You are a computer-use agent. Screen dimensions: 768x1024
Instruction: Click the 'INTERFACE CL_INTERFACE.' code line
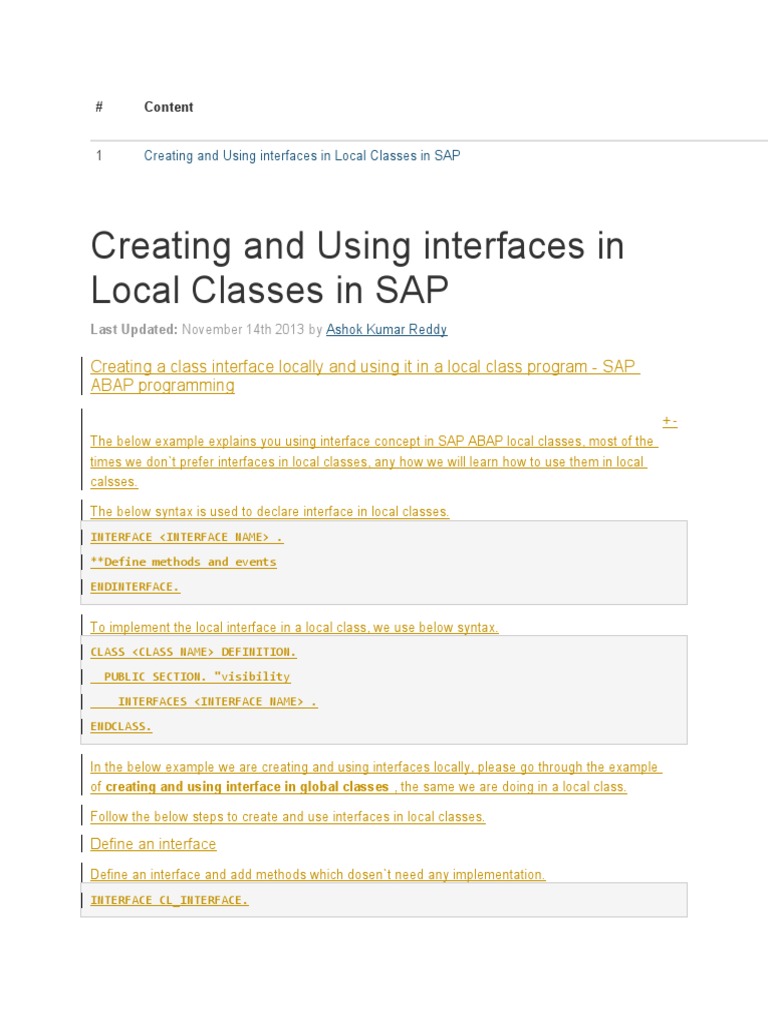click(x=169, y=900)
